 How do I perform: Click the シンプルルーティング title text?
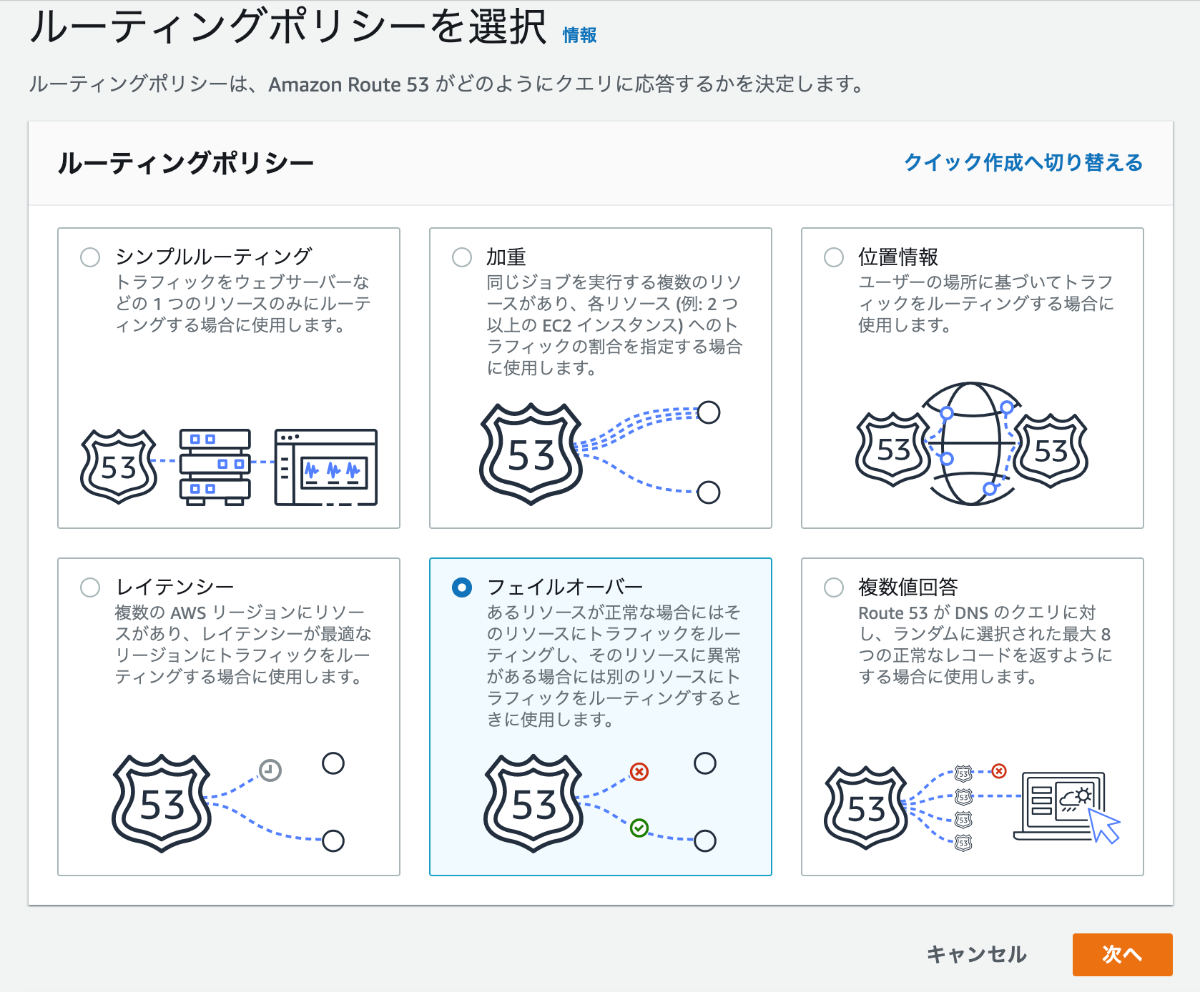tap(214, 256)
